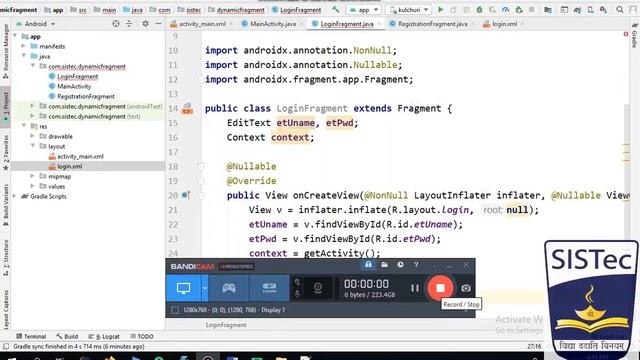Click the Make Project hammer icon
This screenshot has width=640, height=360.
336,9
